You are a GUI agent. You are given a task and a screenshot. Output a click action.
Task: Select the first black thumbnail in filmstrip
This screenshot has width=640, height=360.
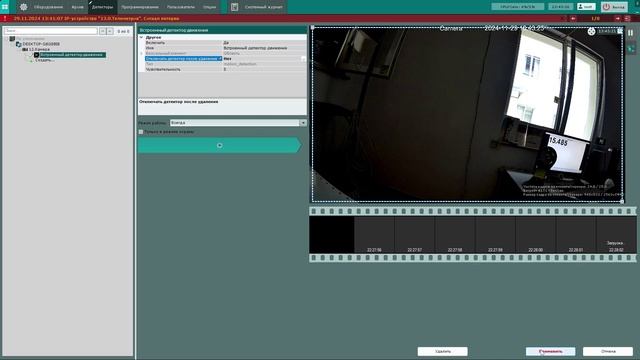pos(331,234)
